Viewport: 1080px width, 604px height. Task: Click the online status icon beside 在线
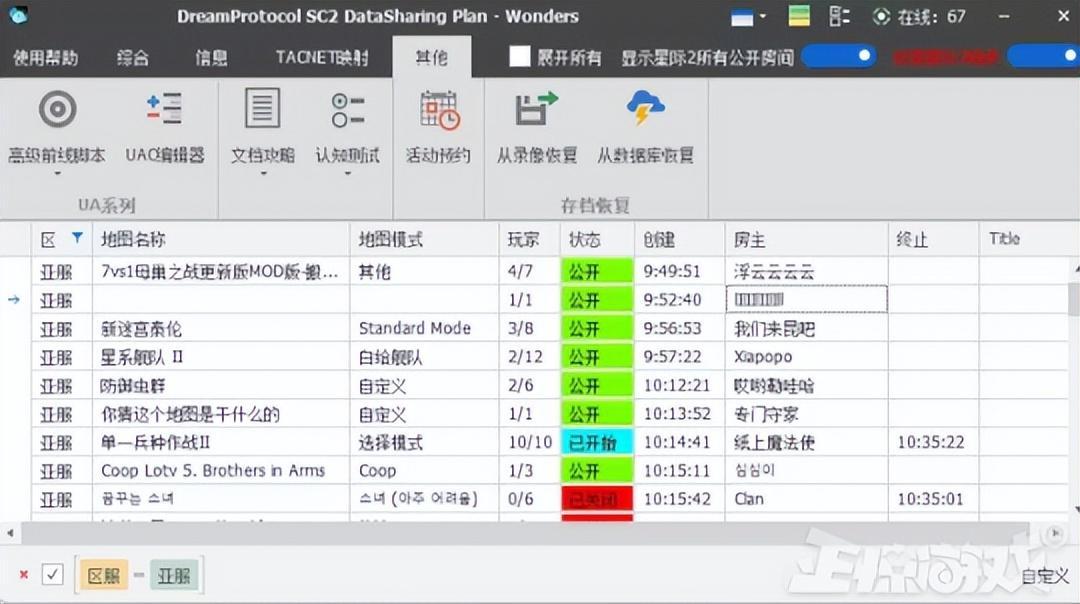coord(881,16)
